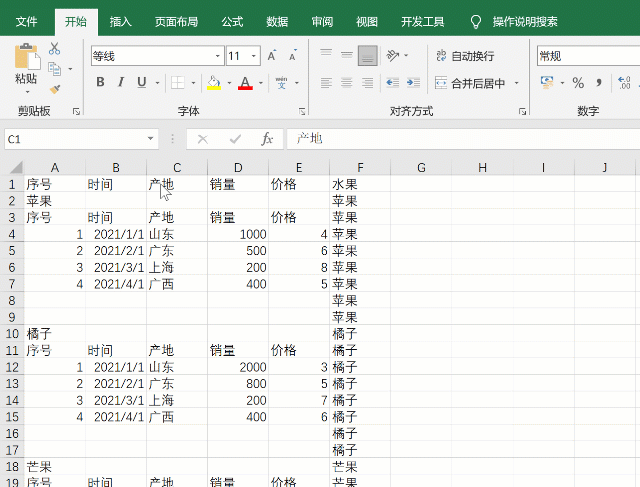The image size is (640, 487).
Task: Switch to the 插入 tab
Action: pos(120,22)
